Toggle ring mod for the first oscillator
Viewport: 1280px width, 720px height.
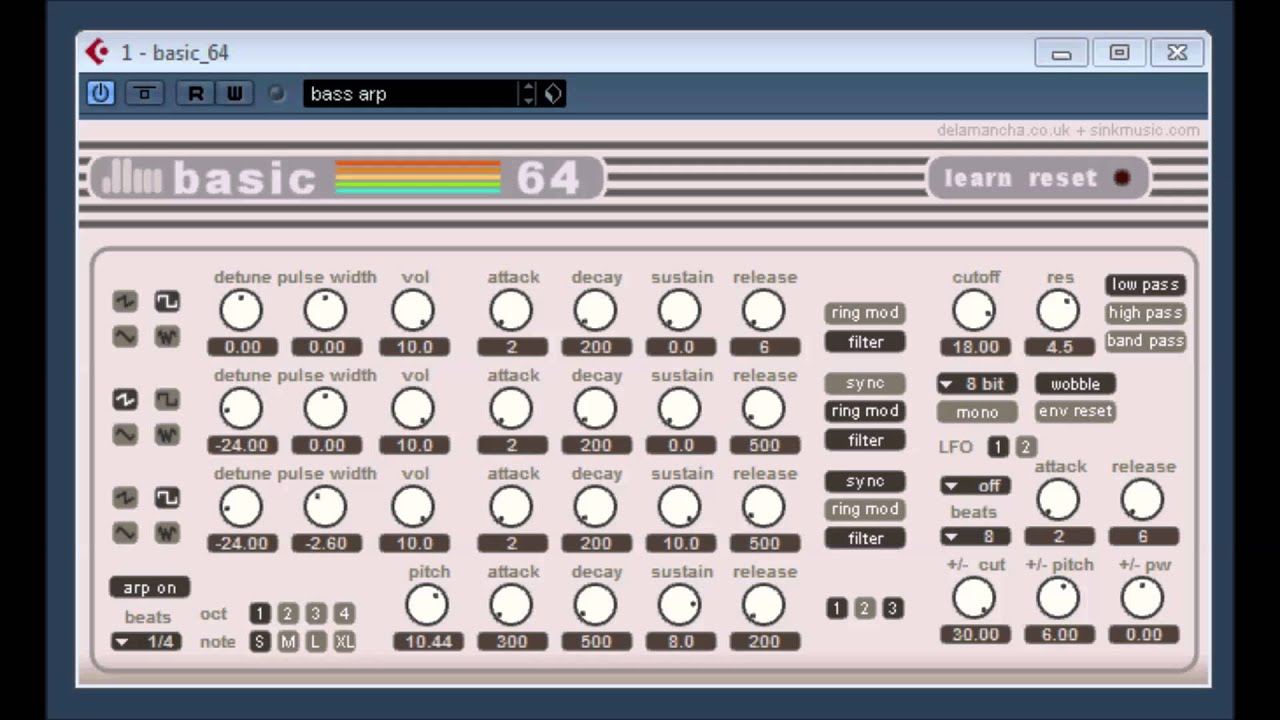(865, 313)
